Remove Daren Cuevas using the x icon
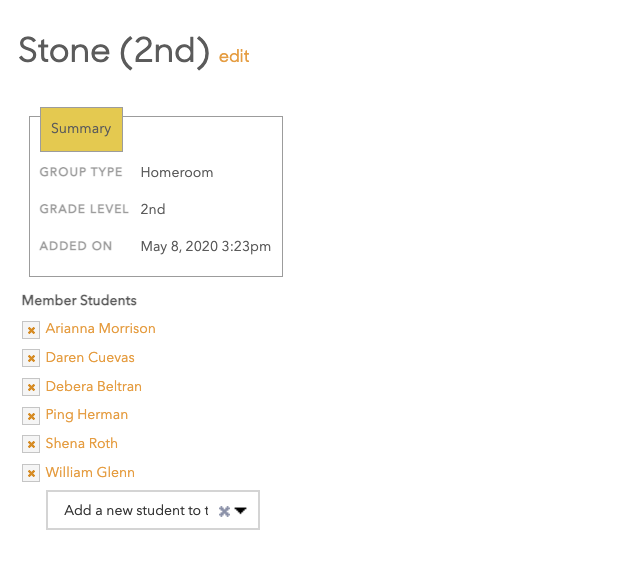This screenshot has height=572, width=634. [31, 358]
